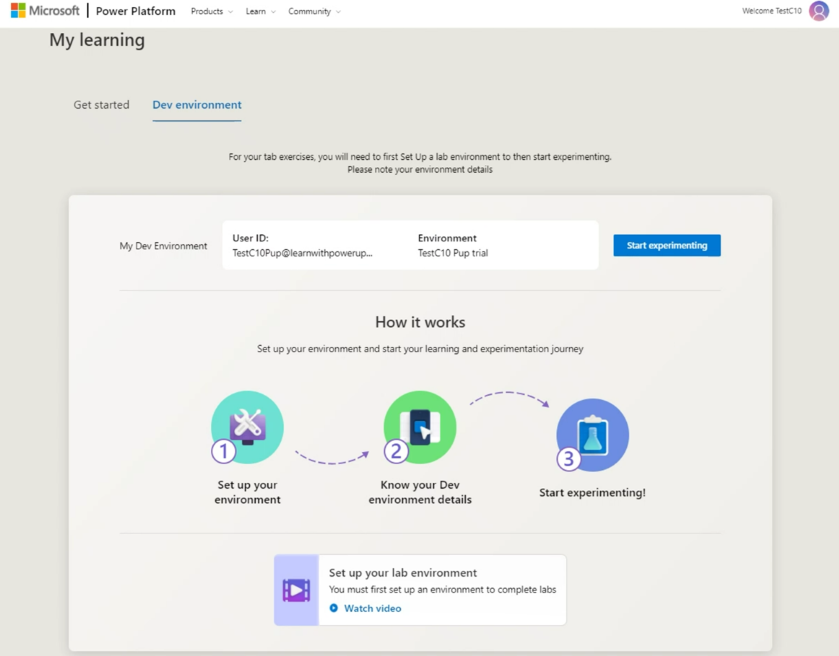The image size is (839, 656).
Task: Select the Set up your environment step icon
Action: pos(247,427)
